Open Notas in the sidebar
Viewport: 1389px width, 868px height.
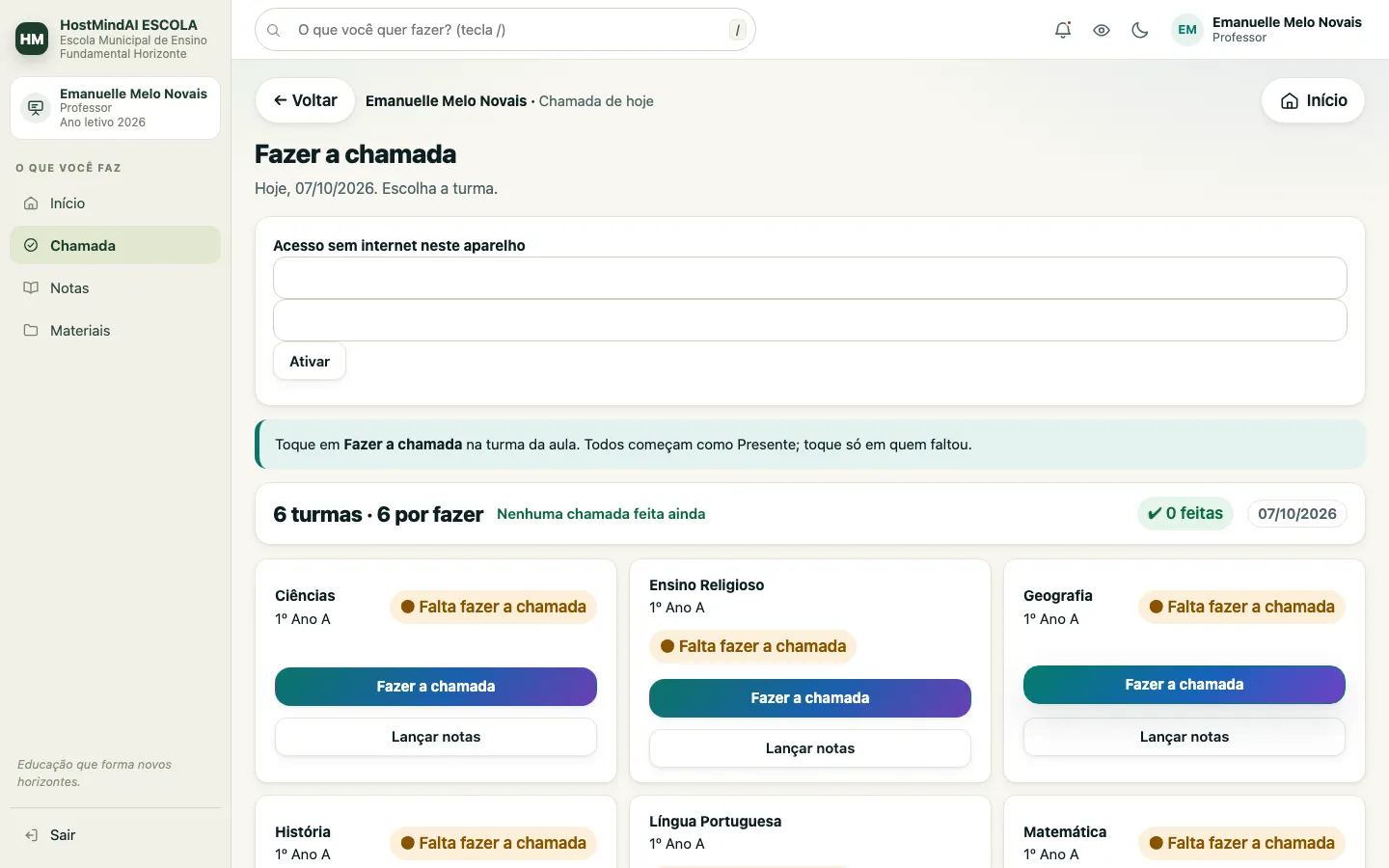pyautogui.click(x=116, y=288)
